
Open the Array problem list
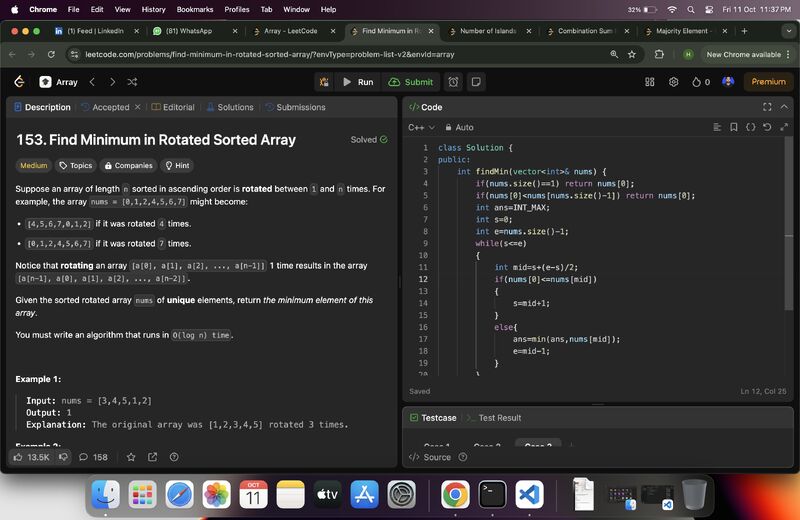[x=58, y=82]
